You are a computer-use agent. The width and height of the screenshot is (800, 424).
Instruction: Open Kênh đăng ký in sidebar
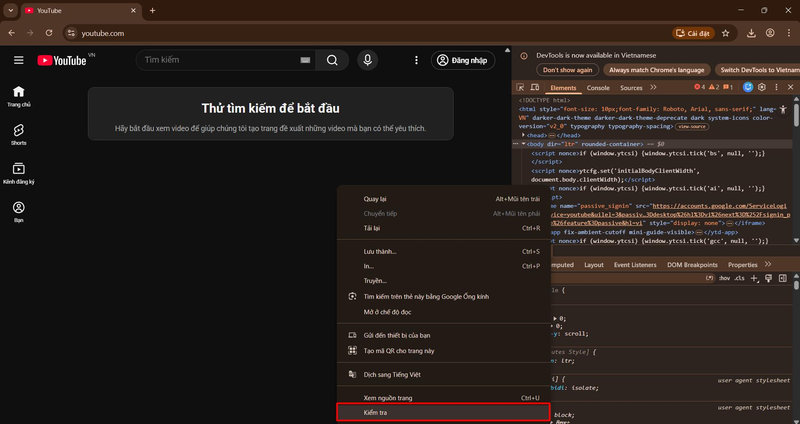tap(18, 173)
